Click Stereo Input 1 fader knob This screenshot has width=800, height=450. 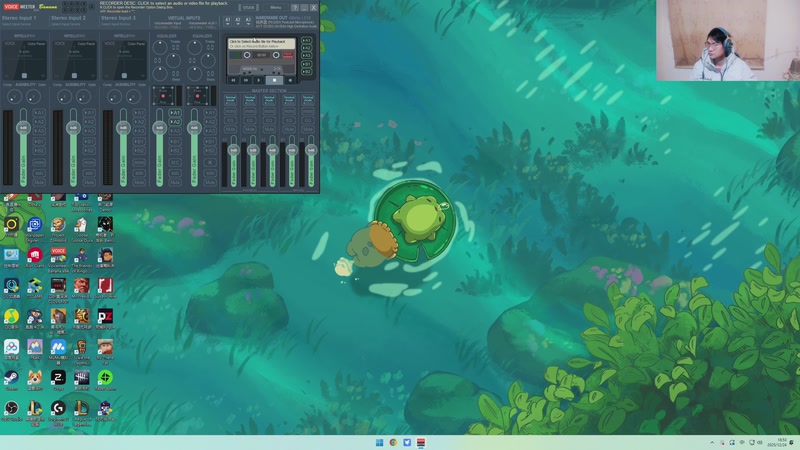coord(23,128)
